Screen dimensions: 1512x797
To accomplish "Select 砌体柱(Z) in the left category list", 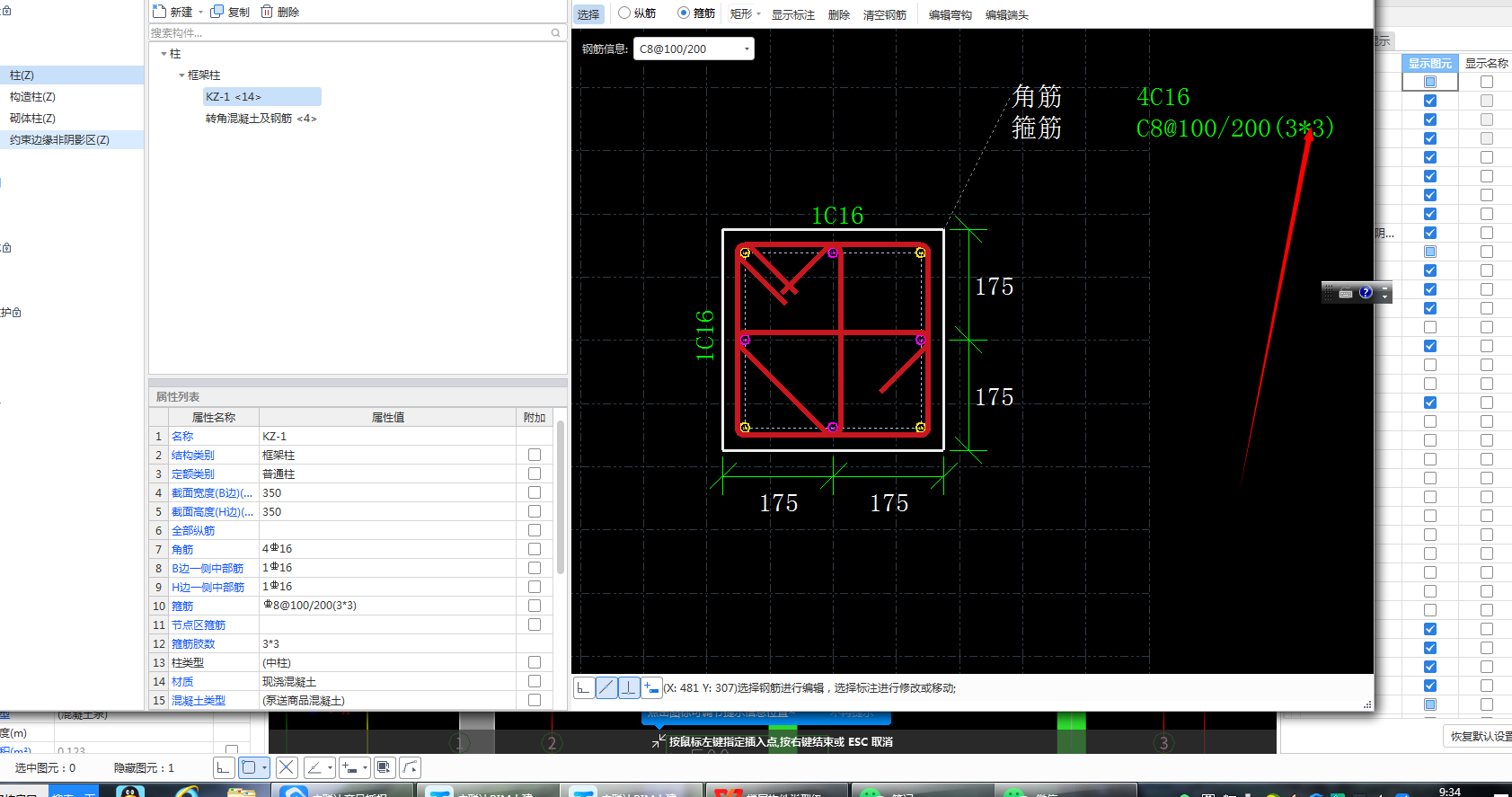I will (x=72, y=119).
